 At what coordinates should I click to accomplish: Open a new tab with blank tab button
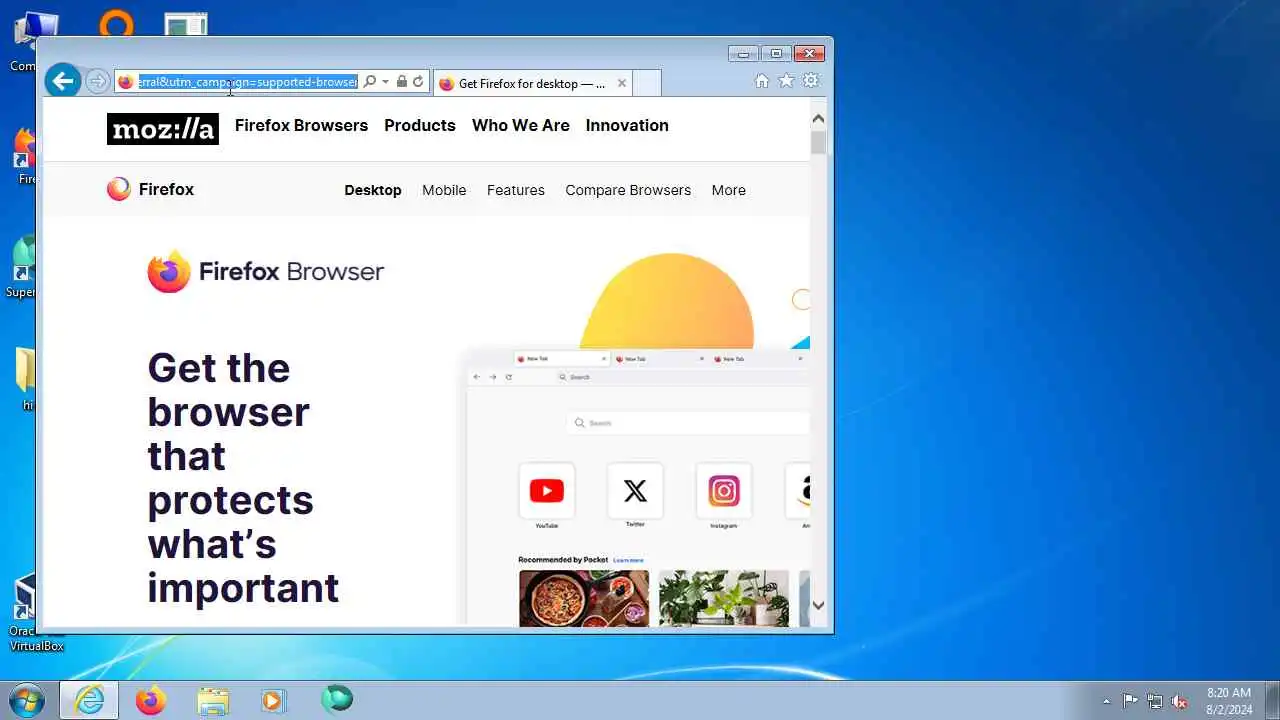pos(647,84)
